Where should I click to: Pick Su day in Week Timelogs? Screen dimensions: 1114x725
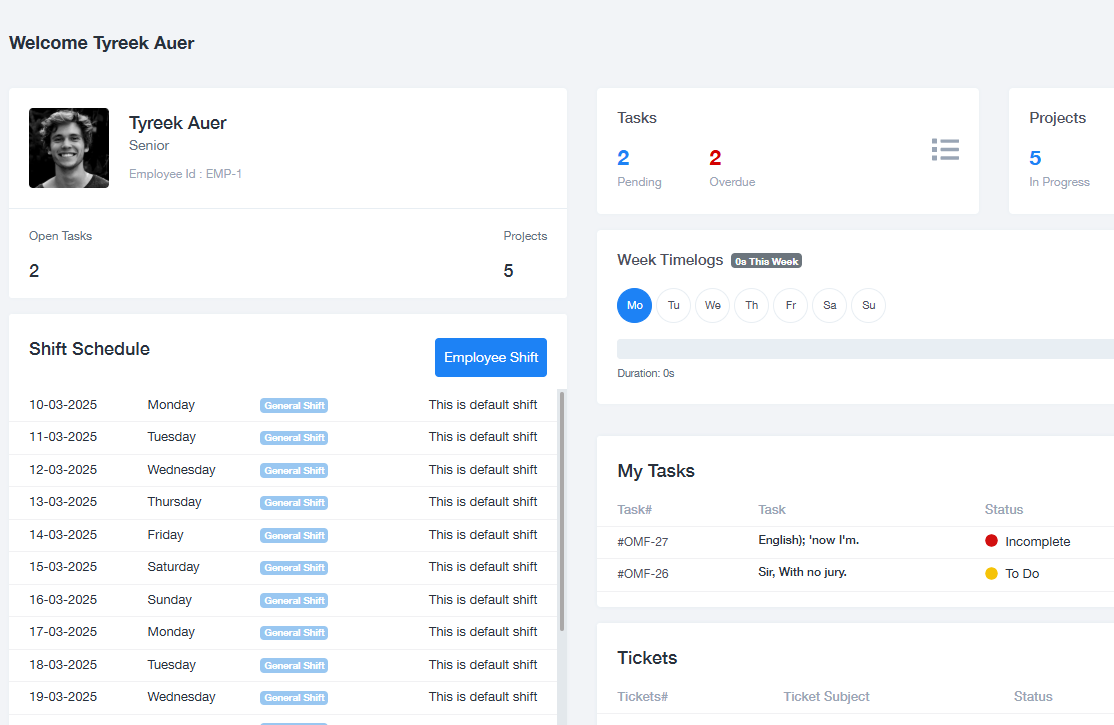(868, 305)
